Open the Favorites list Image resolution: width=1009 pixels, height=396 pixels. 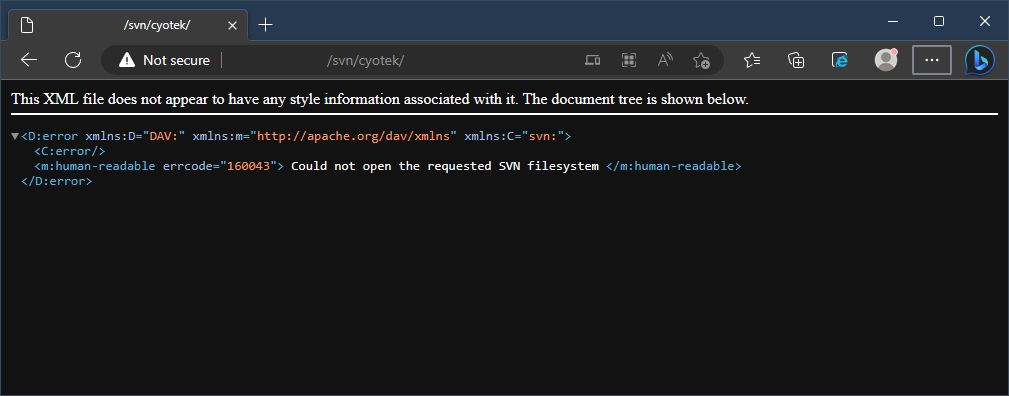(x=752, y=61)
